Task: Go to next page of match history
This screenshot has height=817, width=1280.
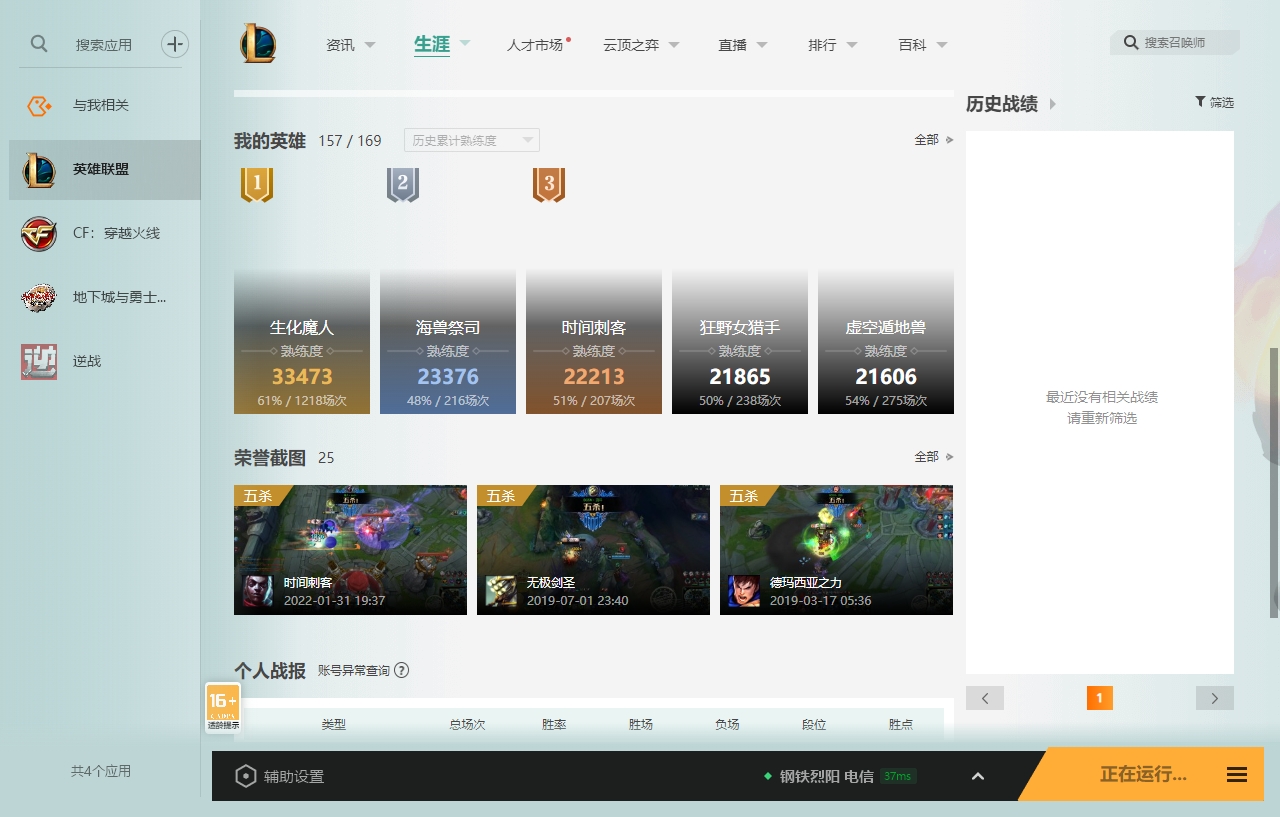Action: coord(1215,698)
